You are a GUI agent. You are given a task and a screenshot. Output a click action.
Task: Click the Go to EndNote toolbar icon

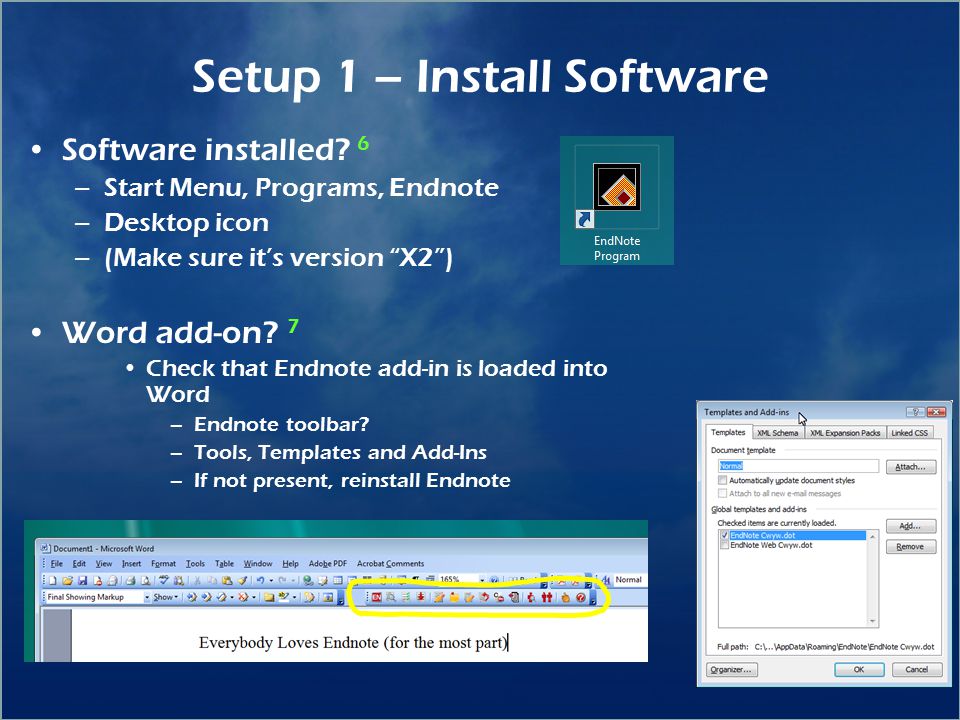point(377,598)
